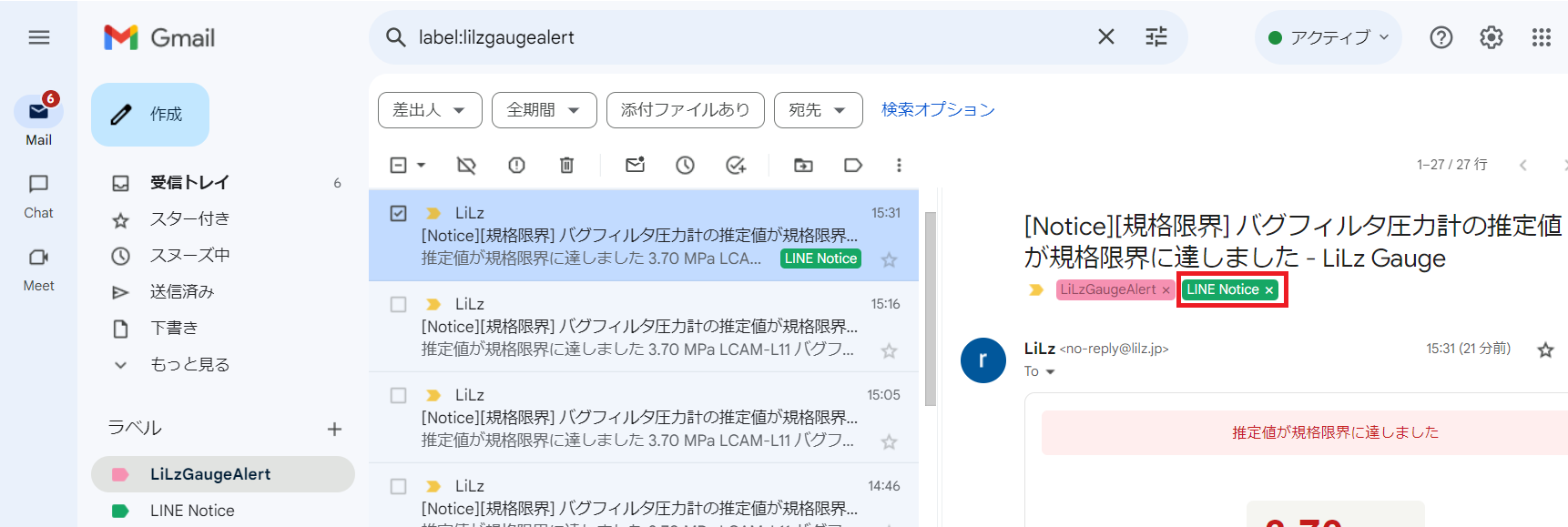
Task: Click the sender avatar circle
Action: click(x=983, y=360)
